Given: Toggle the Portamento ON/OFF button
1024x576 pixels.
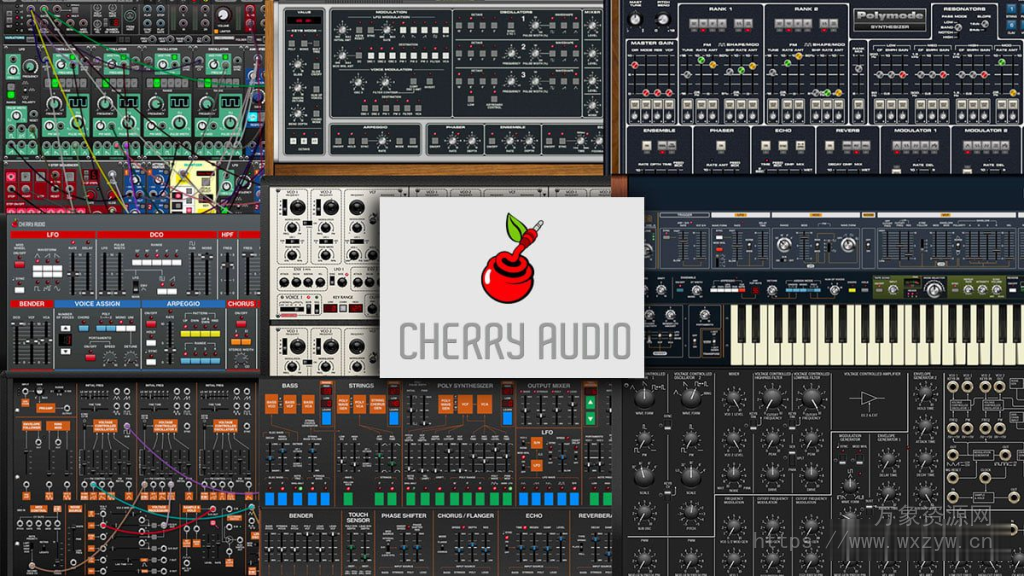Looking at the screenshot, I should click(x=88, y=356).
